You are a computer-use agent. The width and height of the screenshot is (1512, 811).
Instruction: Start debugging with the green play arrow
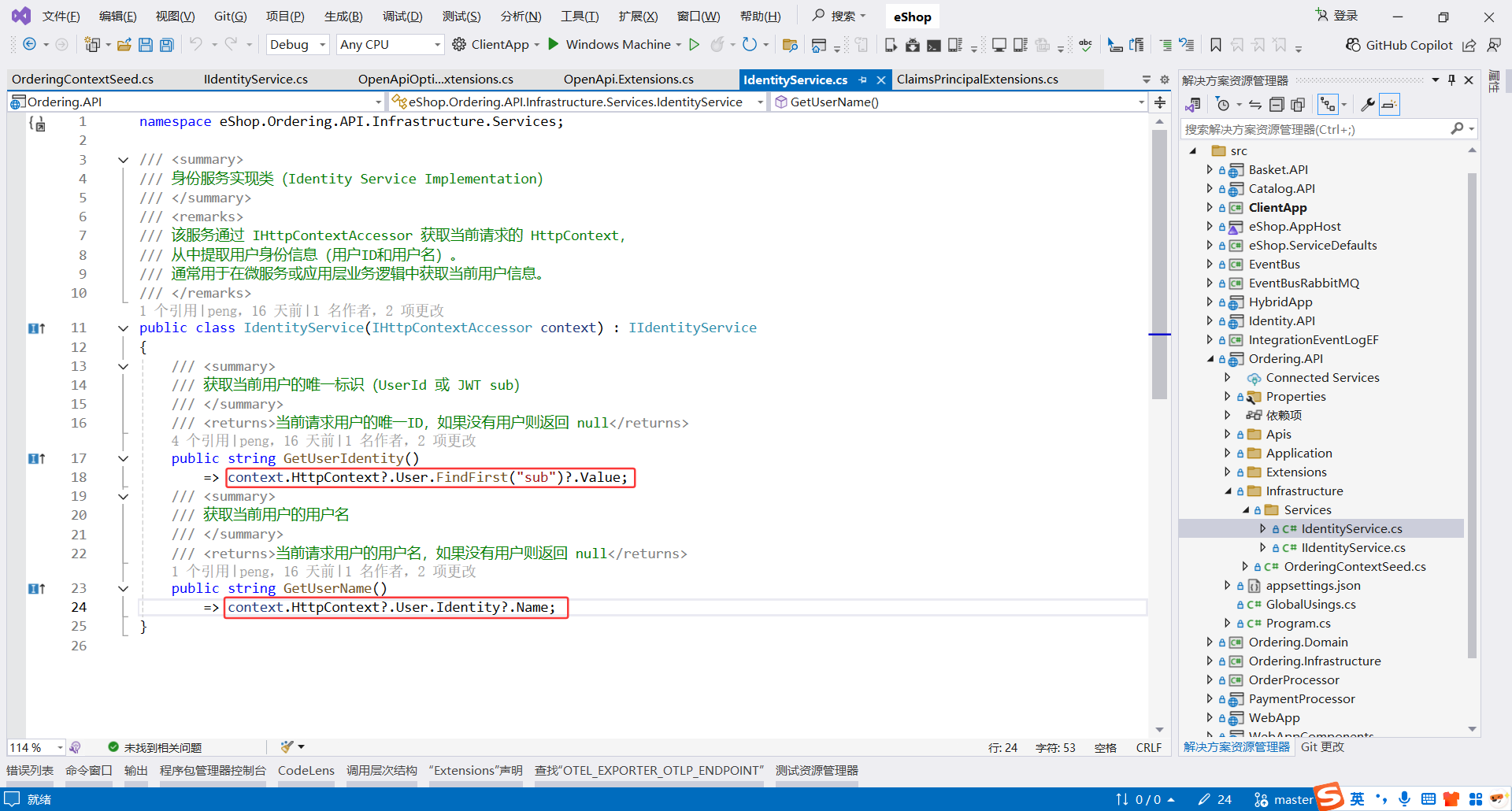[x=554, y=44]
